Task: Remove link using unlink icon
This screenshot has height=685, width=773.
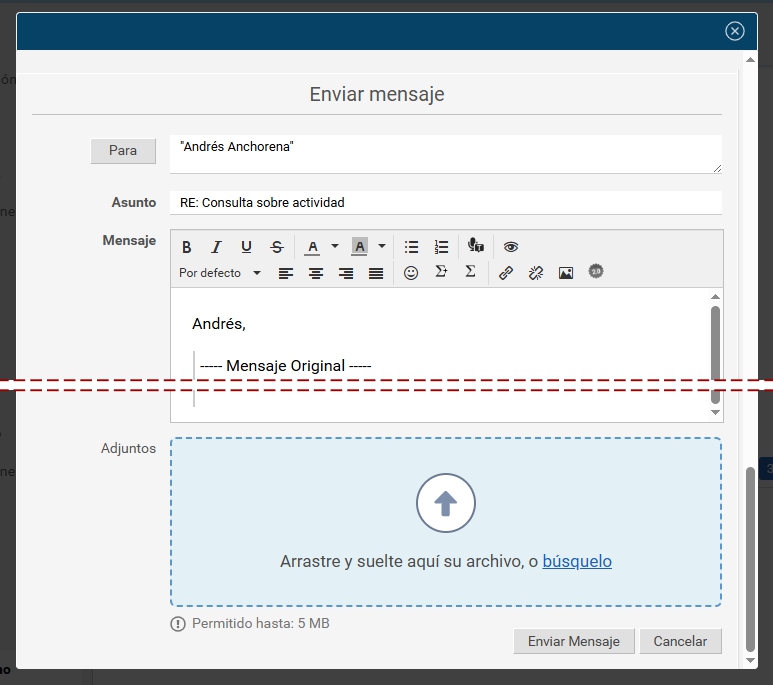Action: (x=536, y=273)
